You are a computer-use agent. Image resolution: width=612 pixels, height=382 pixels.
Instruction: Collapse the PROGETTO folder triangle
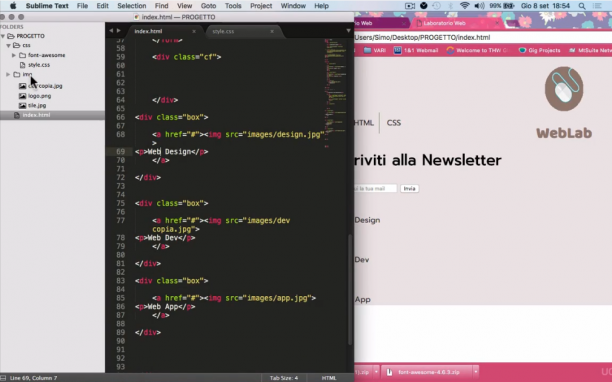coord(3,36)
